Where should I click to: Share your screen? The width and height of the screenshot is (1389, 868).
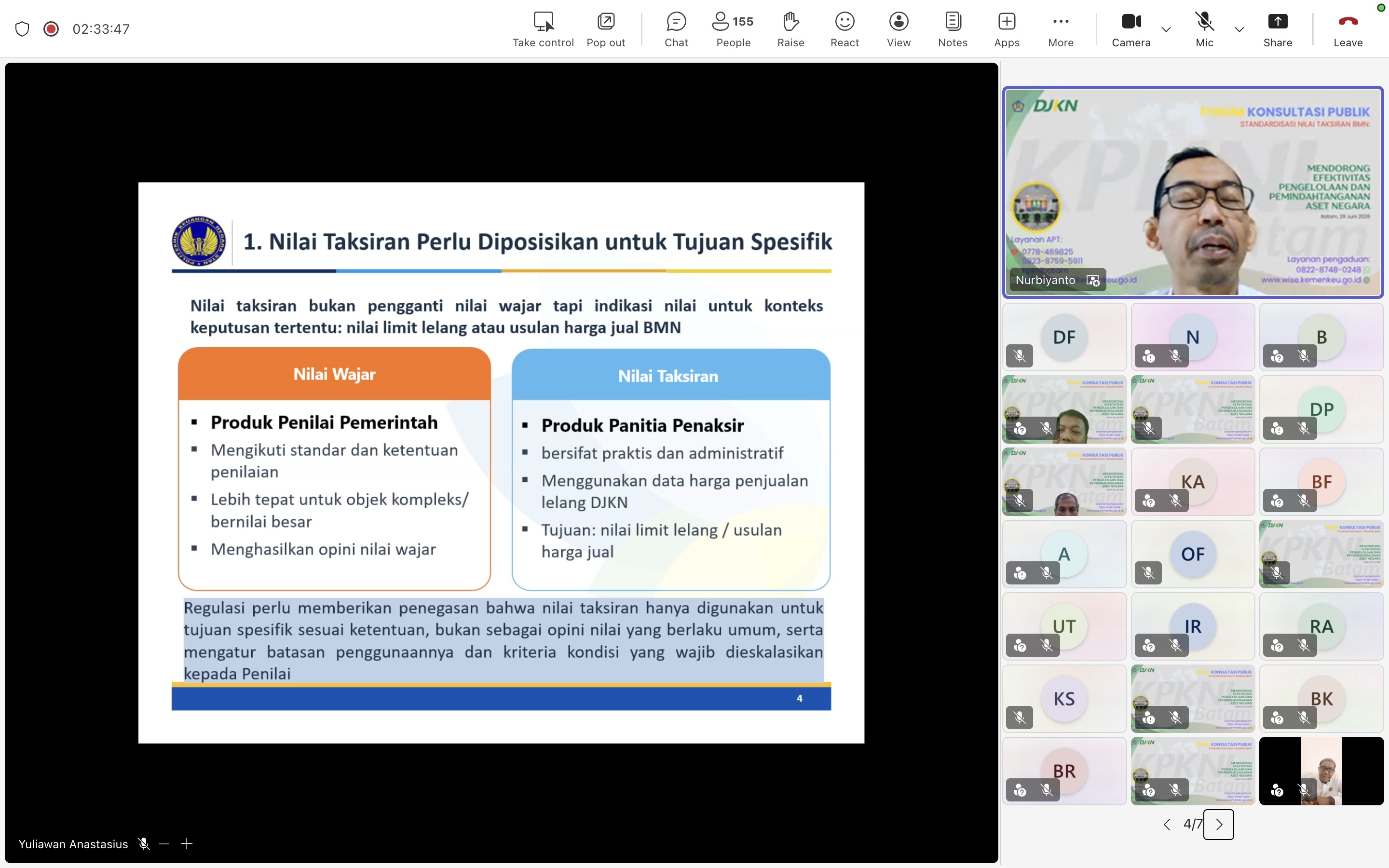point(1278,29)
